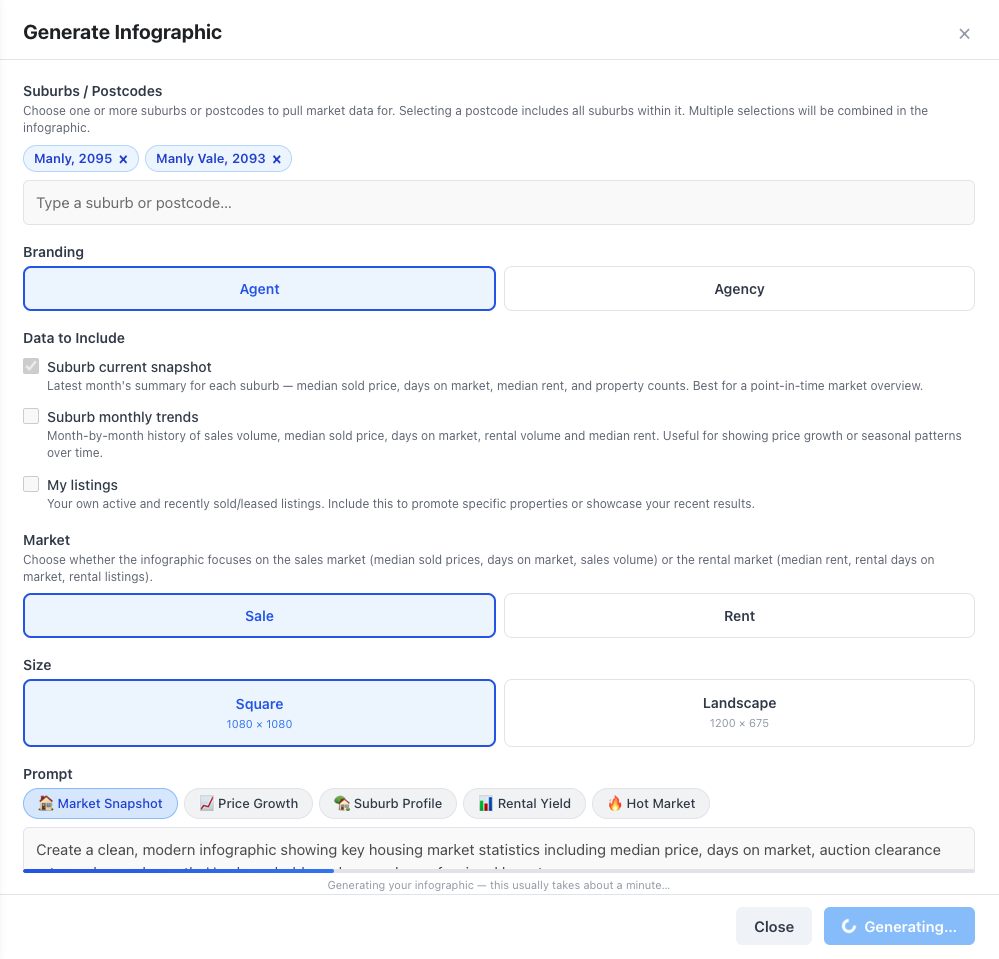Select Agency branding
Viewport: 999px width, 959px height.
pyautogui.click(x=739, y=289)
